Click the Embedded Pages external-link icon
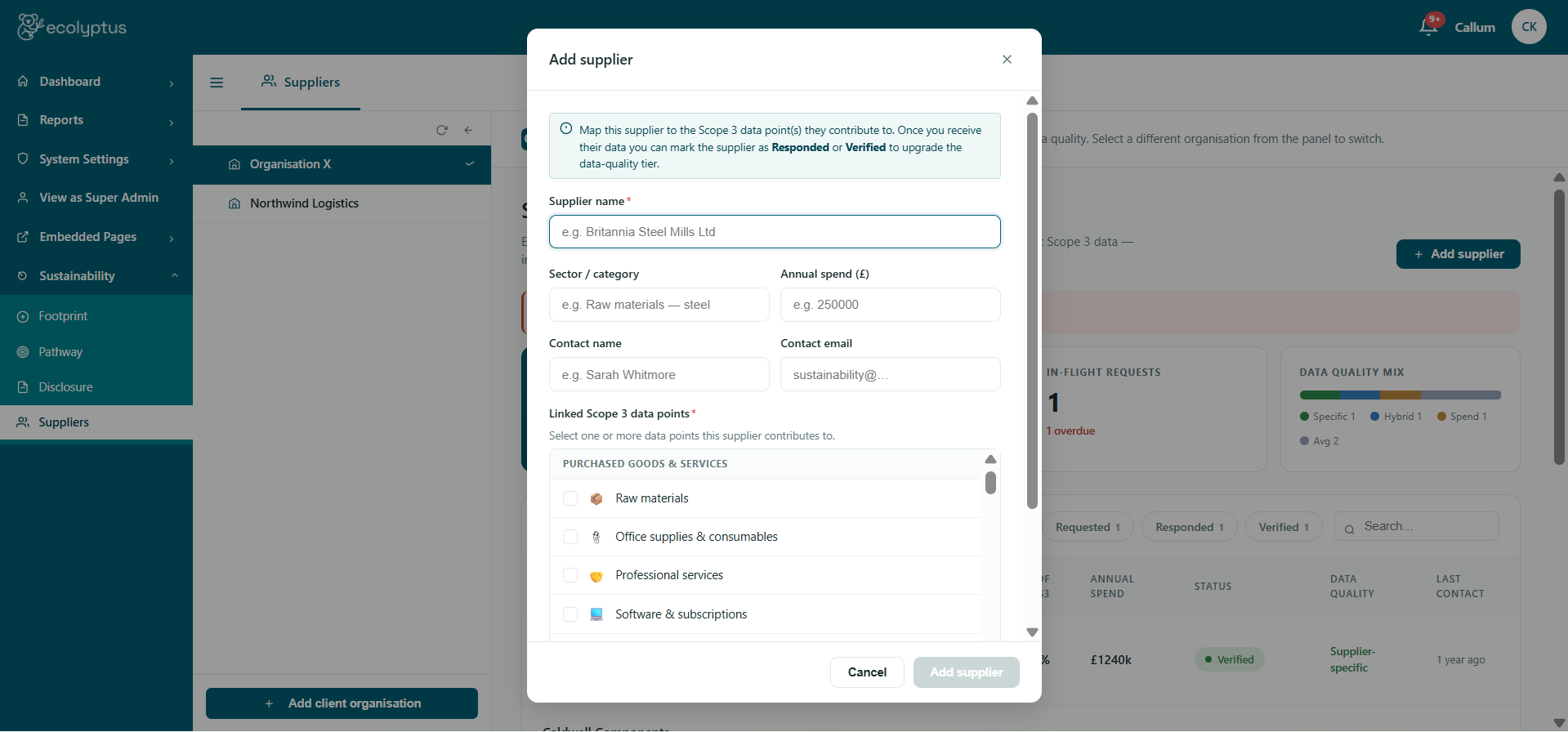Screen dimensions: 1568x732 [x=23, y=237]
